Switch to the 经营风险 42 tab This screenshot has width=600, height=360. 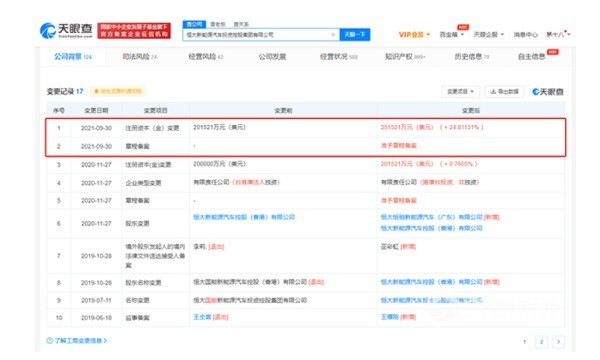point(206,57)
